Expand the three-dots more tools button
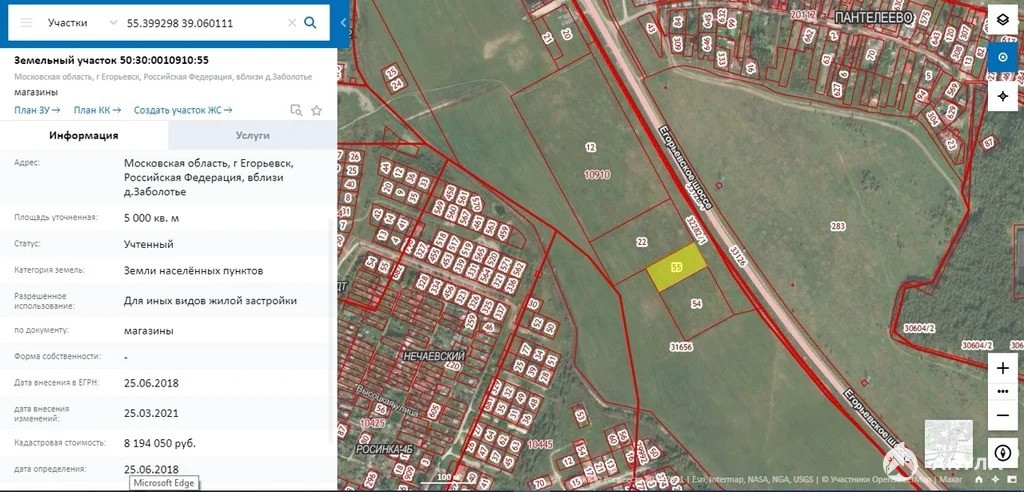The width and height of the screenshot is (1024, 492). pyautogui.click(x=1003, y=391)
